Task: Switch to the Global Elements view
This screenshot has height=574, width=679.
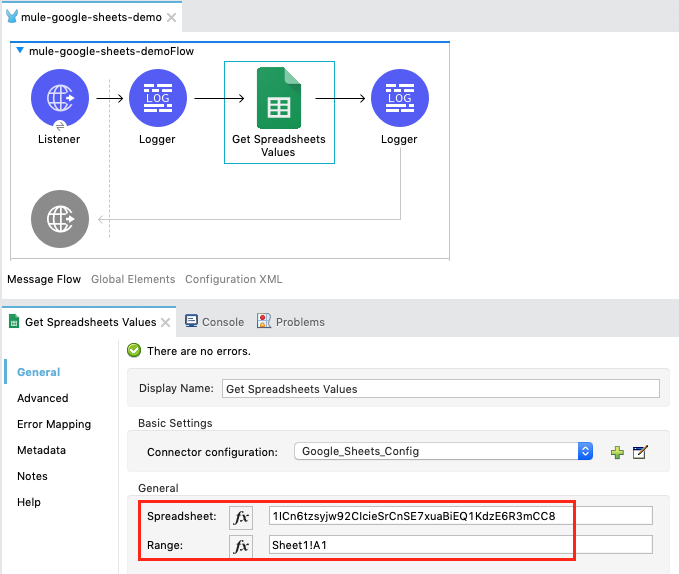Action: click(x=133, y=279)
